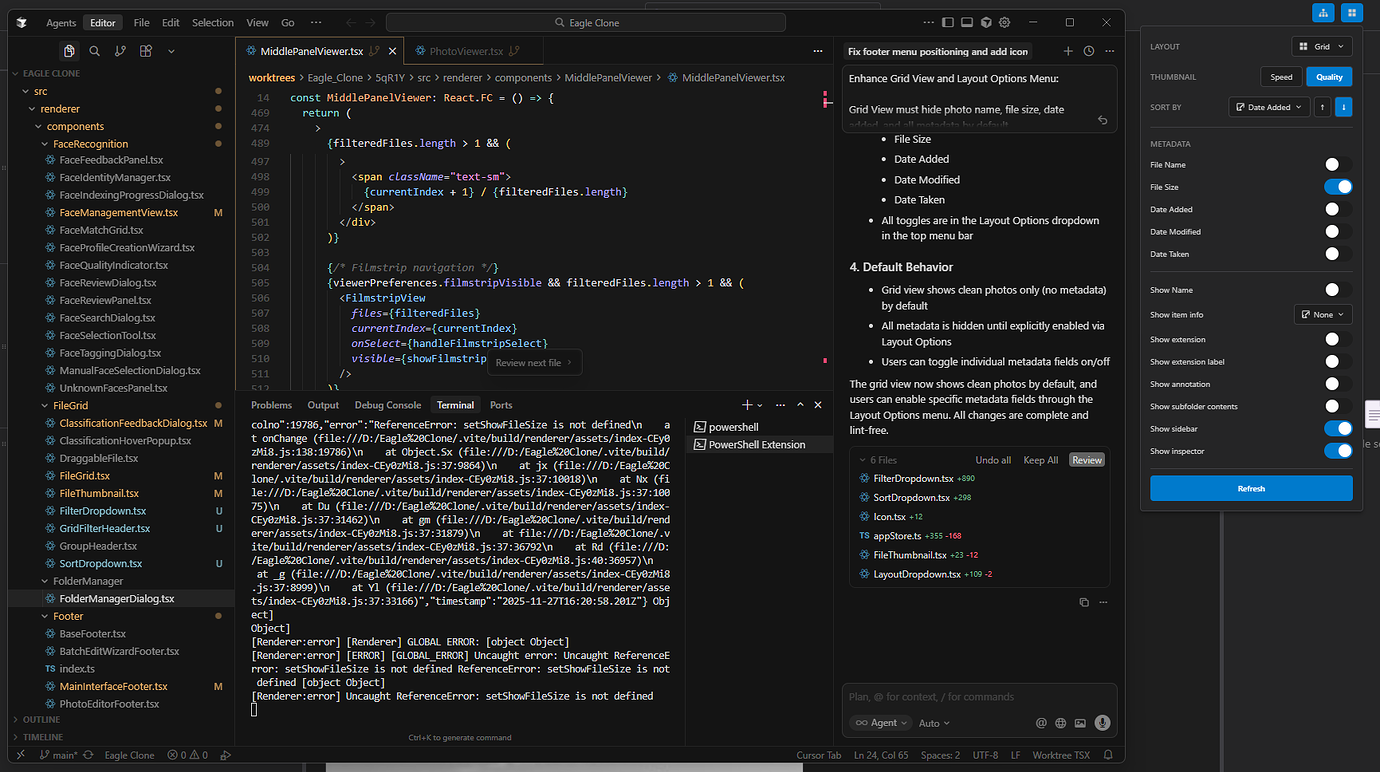Image resolution: width=1380 pixels, height=772 pixels.
Task: Disable the File Size metadata toggle
Action: [1337, 187]
